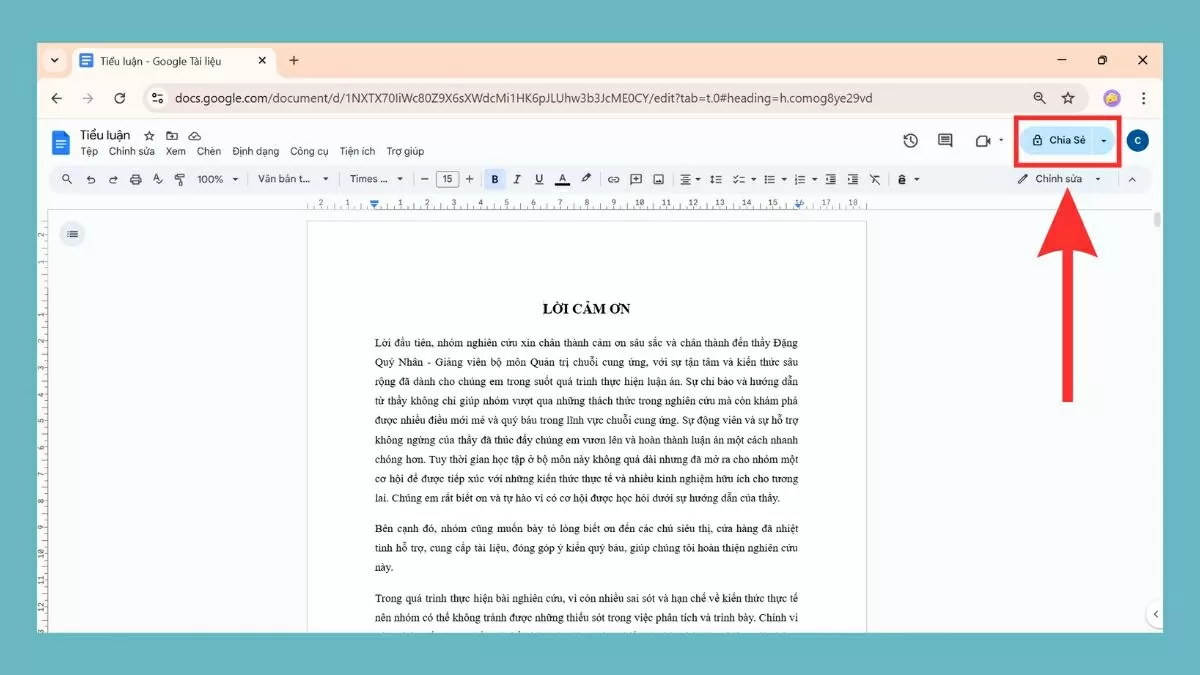Screen dimensions: 1200x675
Task: Clear text formatting
Action: (874, 179)
